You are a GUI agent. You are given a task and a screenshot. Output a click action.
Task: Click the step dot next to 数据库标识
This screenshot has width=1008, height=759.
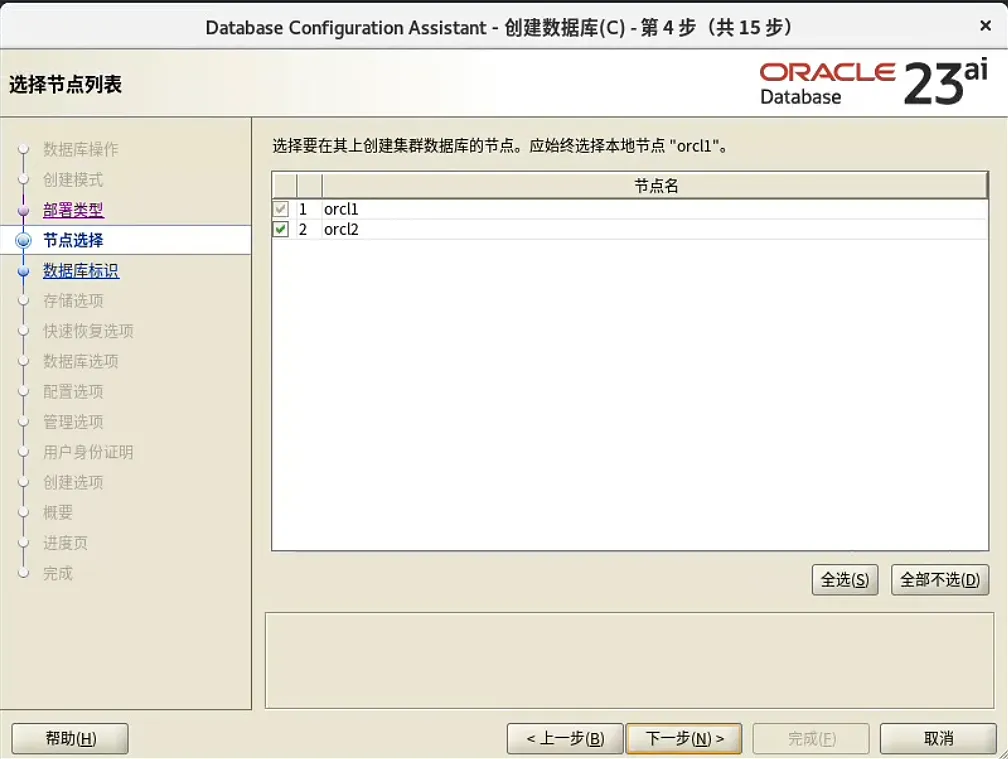[x=25, y=270]
